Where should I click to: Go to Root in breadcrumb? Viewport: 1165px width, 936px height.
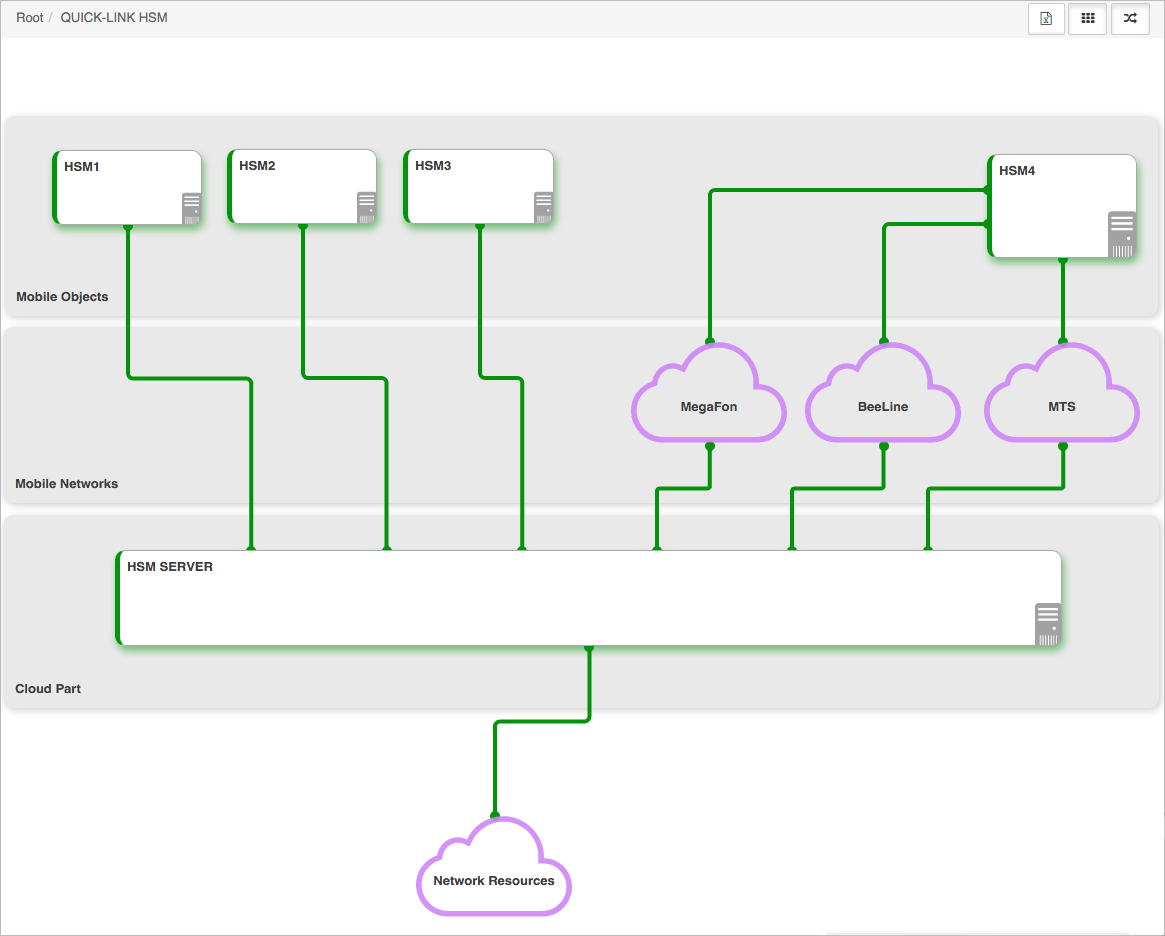pyautogui.click(x=30, y=18)
